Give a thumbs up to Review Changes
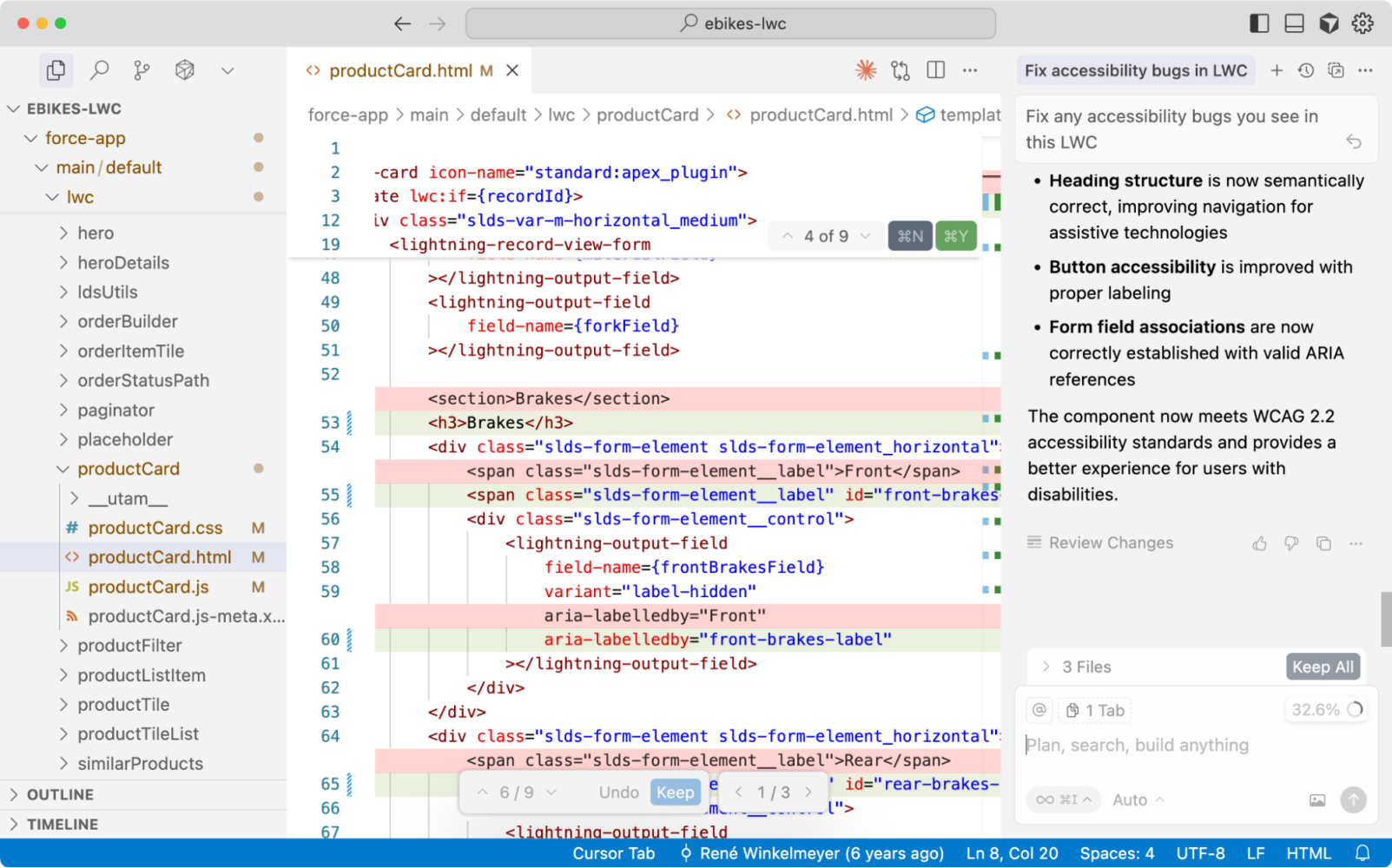This screenshot has width=1392, height=868. [x=1259, y=543]
